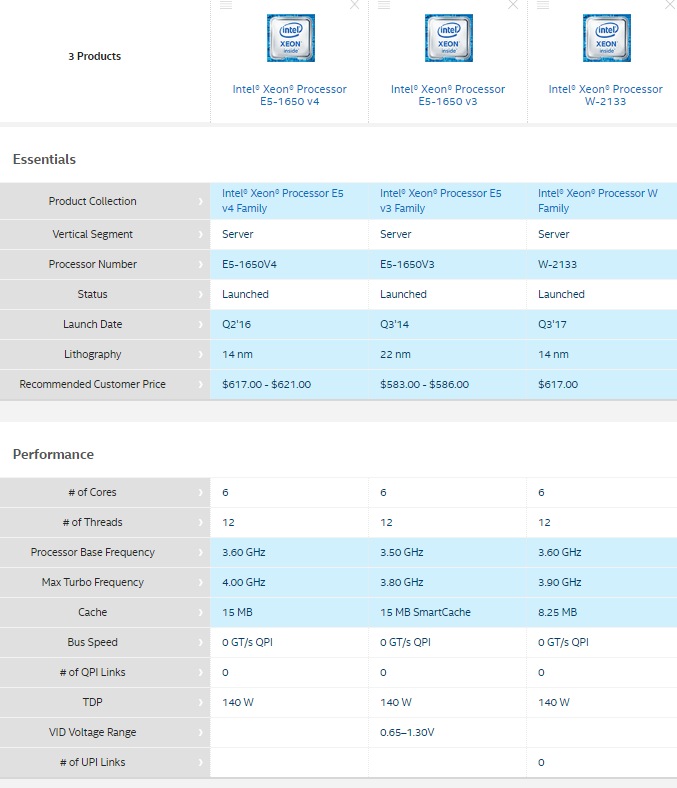Open the Intel Xeon Processor E5-1650 v4 link
The width and height of the screenshot is (677, 788).
coord(289,95)
